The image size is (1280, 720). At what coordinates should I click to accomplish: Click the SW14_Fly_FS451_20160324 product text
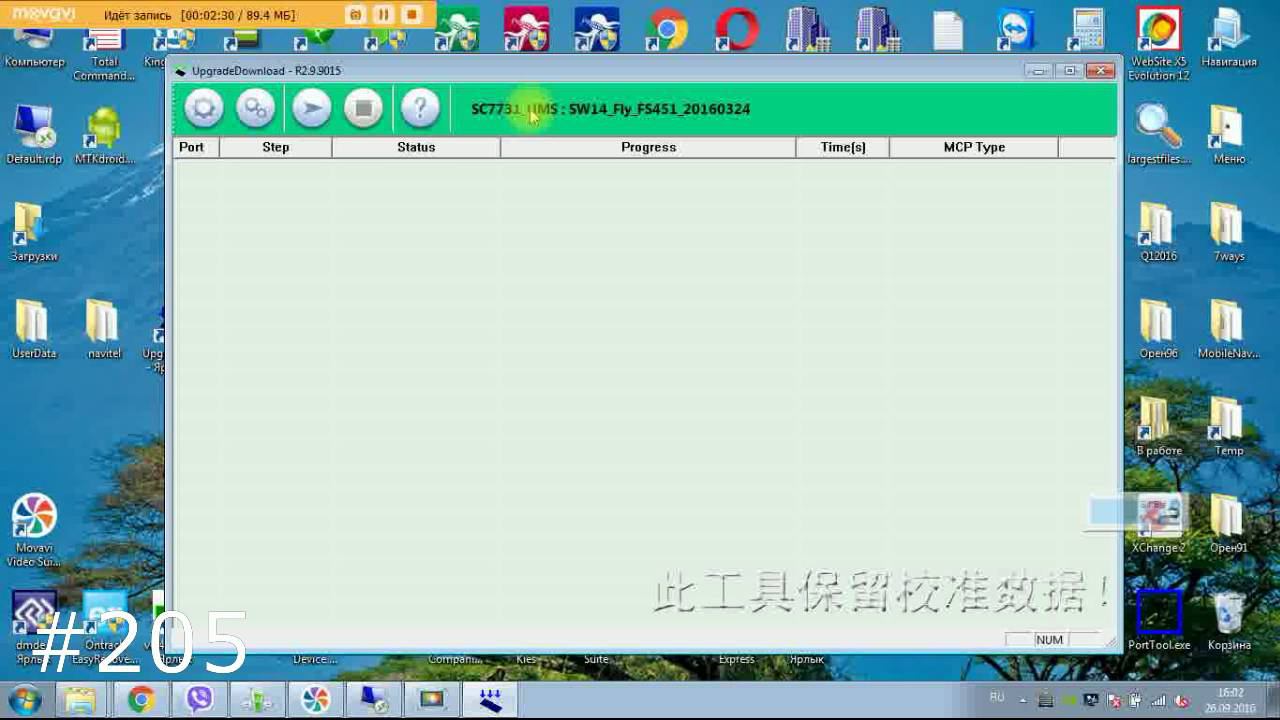click(x=659, y=109)
